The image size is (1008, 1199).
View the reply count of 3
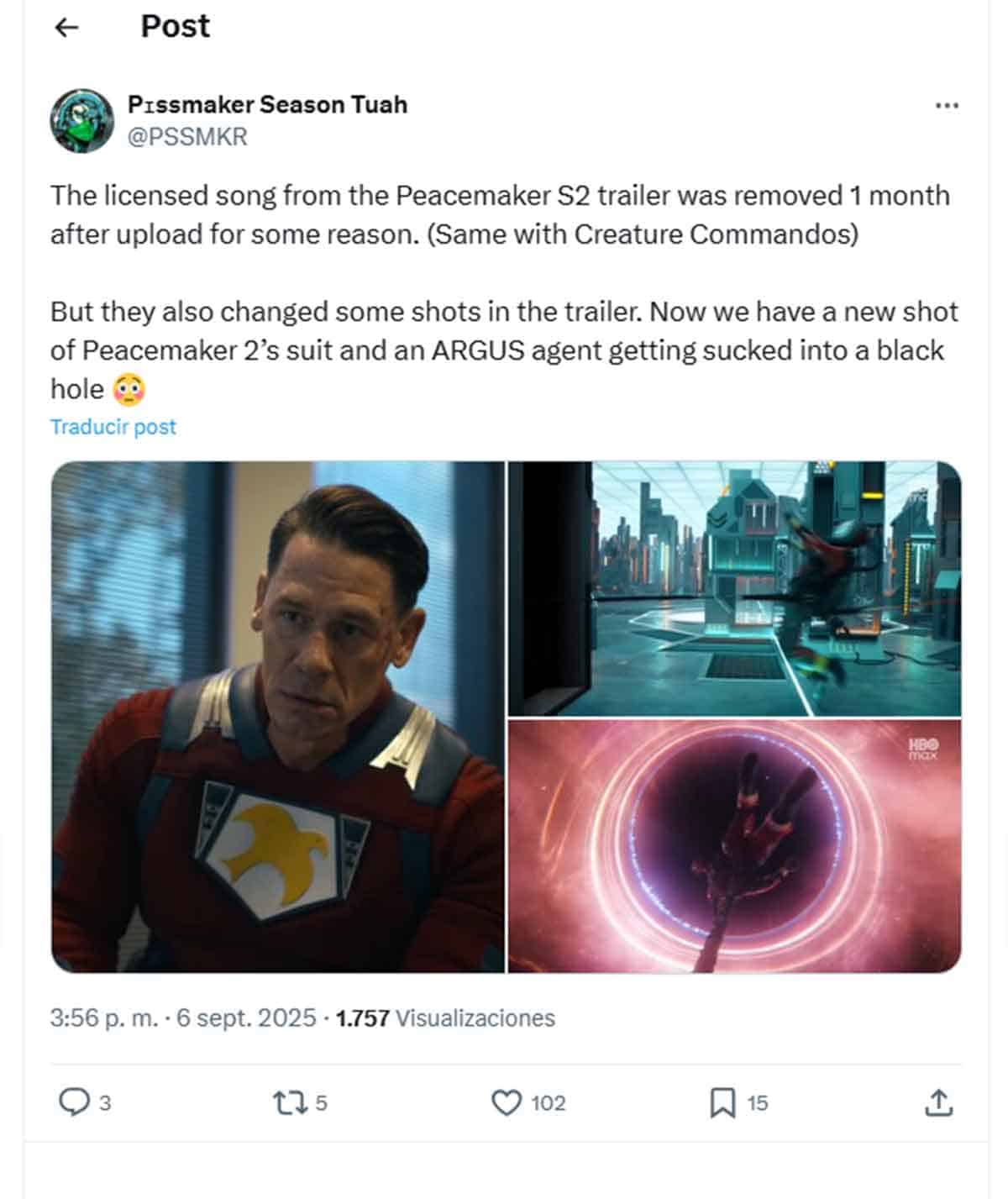104,1104
